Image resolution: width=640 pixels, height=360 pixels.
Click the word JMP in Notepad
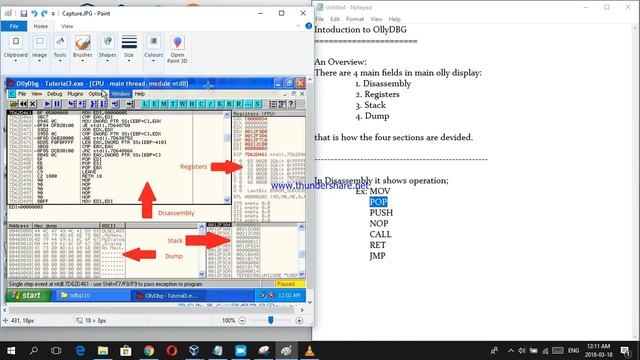(378, 256)
